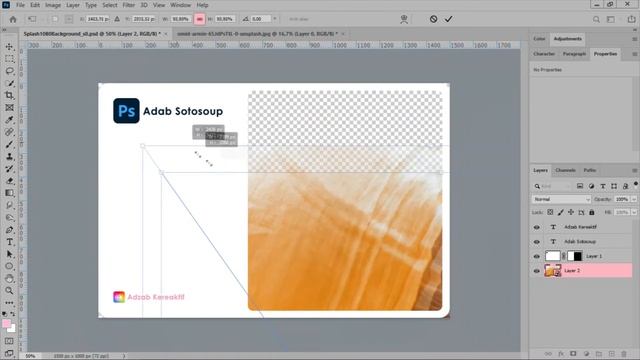The width and height of the screenshot is (640, 360).
Task: Select the Frame tool
Action: (9, 108)
